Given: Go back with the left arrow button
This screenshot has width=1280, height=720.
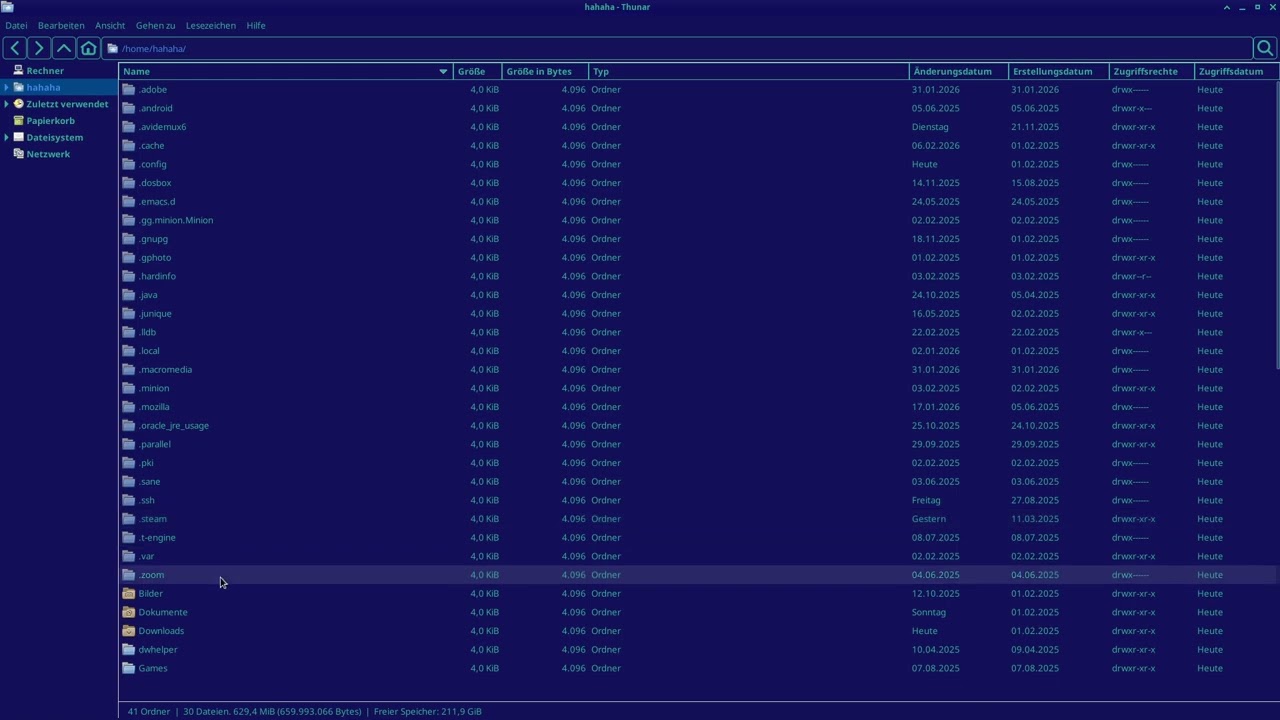Looking at the screenshot, I should coord(15,48).
